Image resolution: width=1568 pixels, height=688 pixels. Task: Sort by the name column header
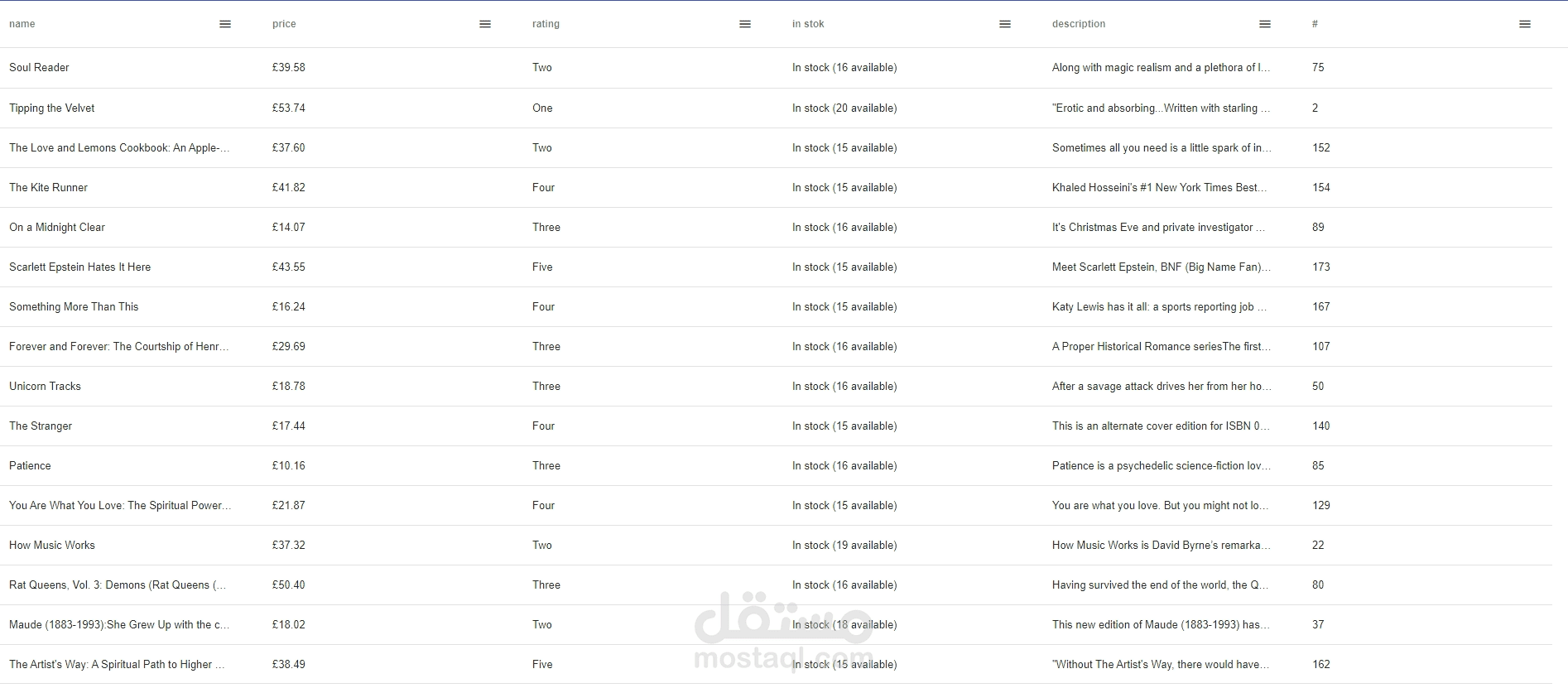22,24
